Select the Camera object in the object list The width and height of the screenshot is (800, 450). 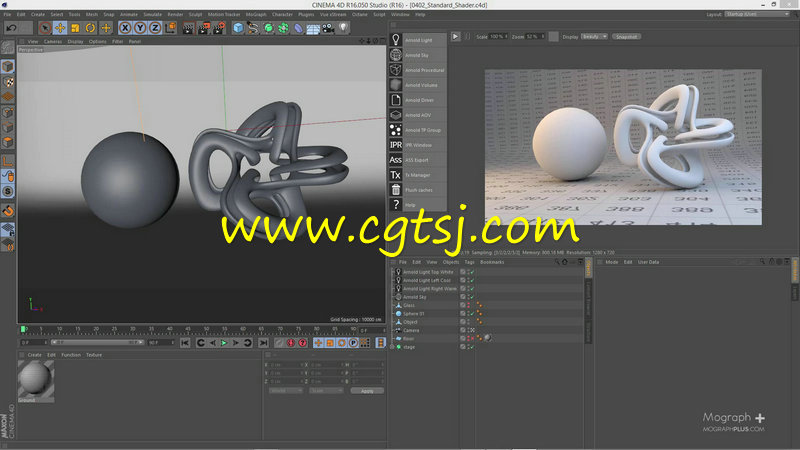coord(411,330)
